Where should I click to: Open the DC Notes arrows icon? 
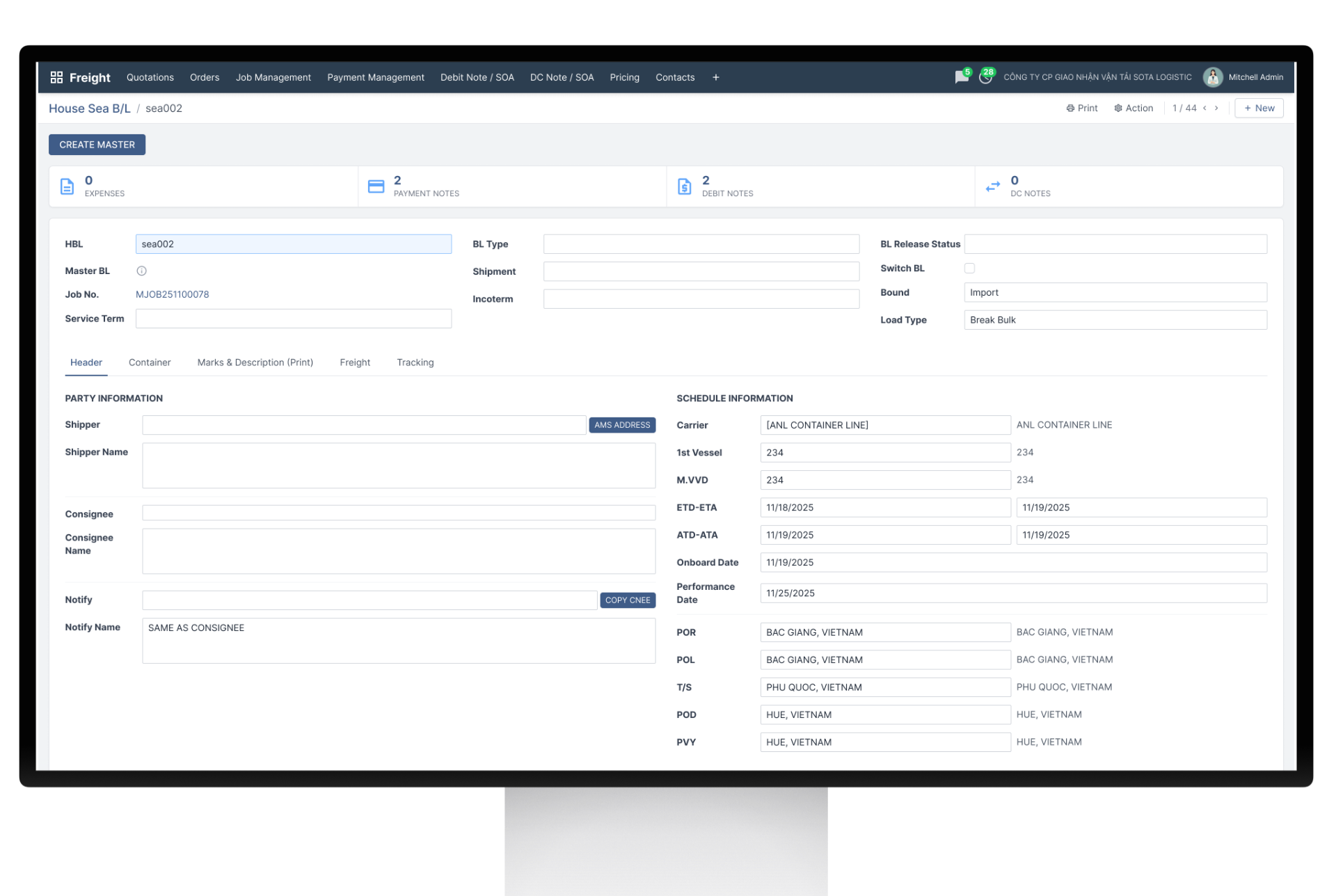coord(993,186)
